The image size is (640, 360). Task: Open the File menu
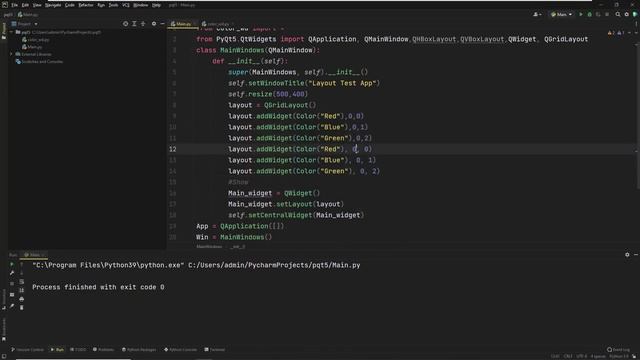coord(14,5)
